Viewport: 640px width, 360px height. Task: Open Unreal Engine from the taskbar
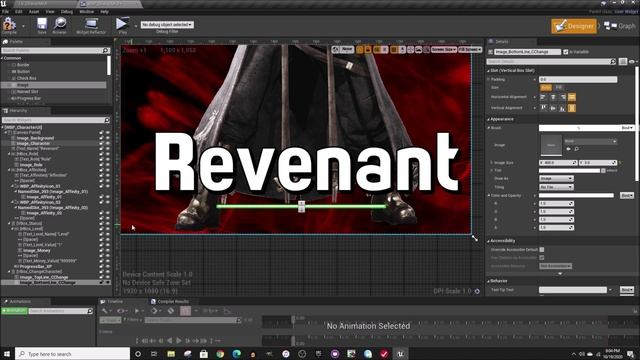[x=400, y=354]
